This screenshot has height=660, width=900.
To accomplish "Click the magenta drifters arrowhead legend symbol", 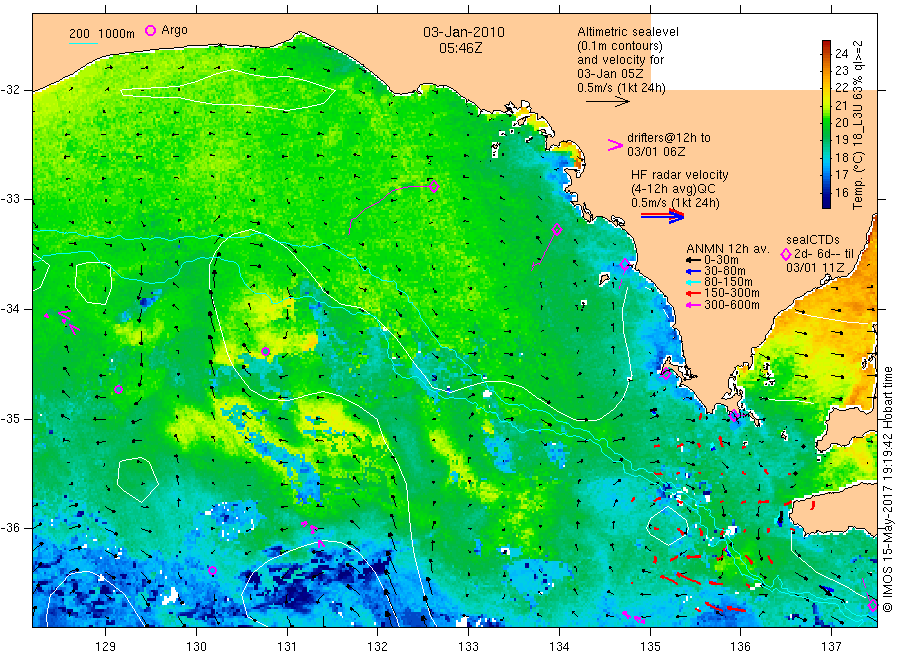I will pos(615,145).
